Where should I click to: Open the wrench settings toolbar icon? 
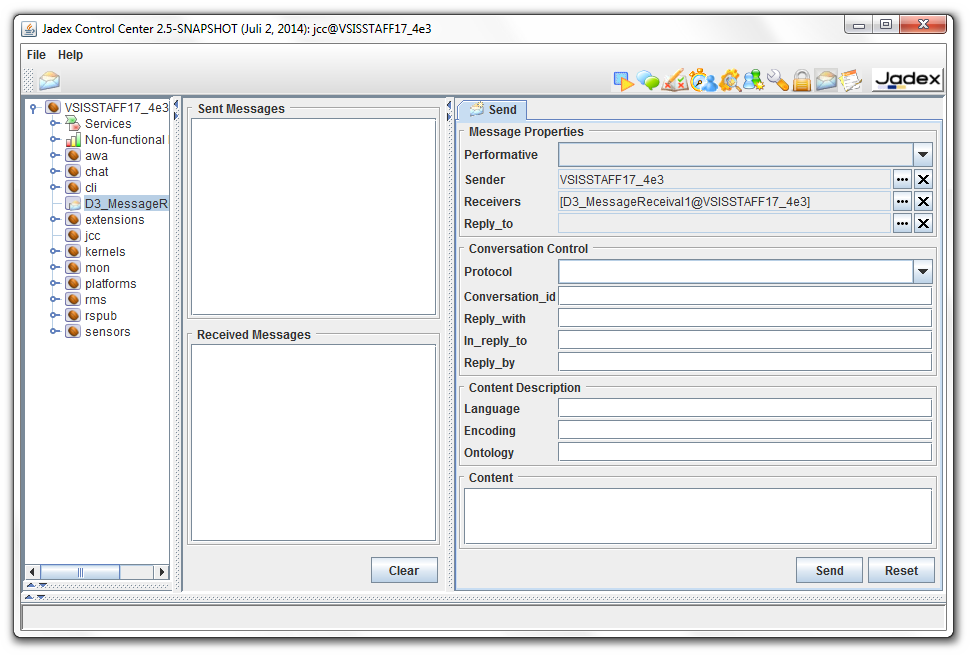[x=778, y=81]
